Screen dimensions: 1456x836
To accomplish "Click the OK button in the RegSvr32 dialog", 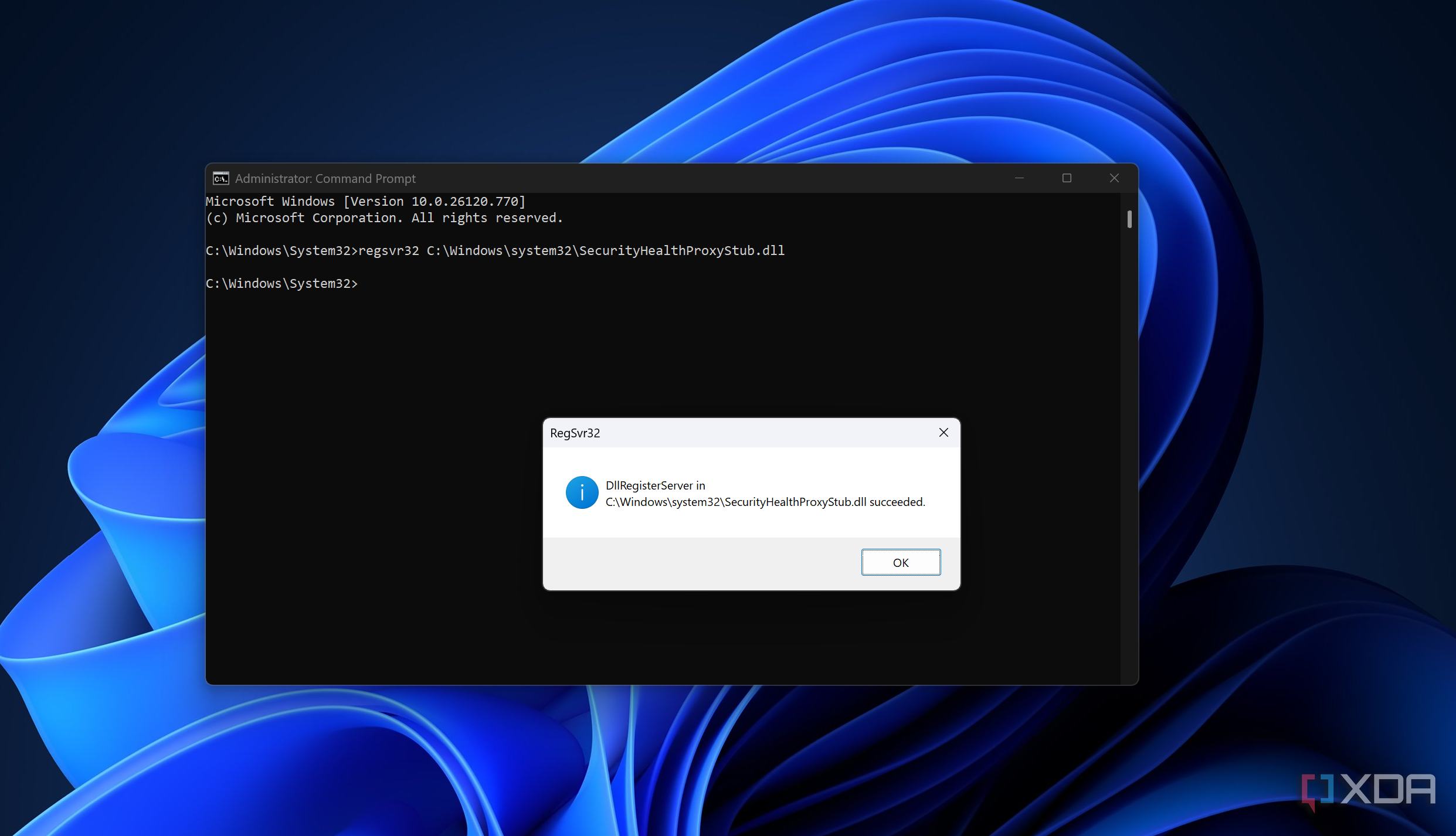I will (x=901, y=562).
